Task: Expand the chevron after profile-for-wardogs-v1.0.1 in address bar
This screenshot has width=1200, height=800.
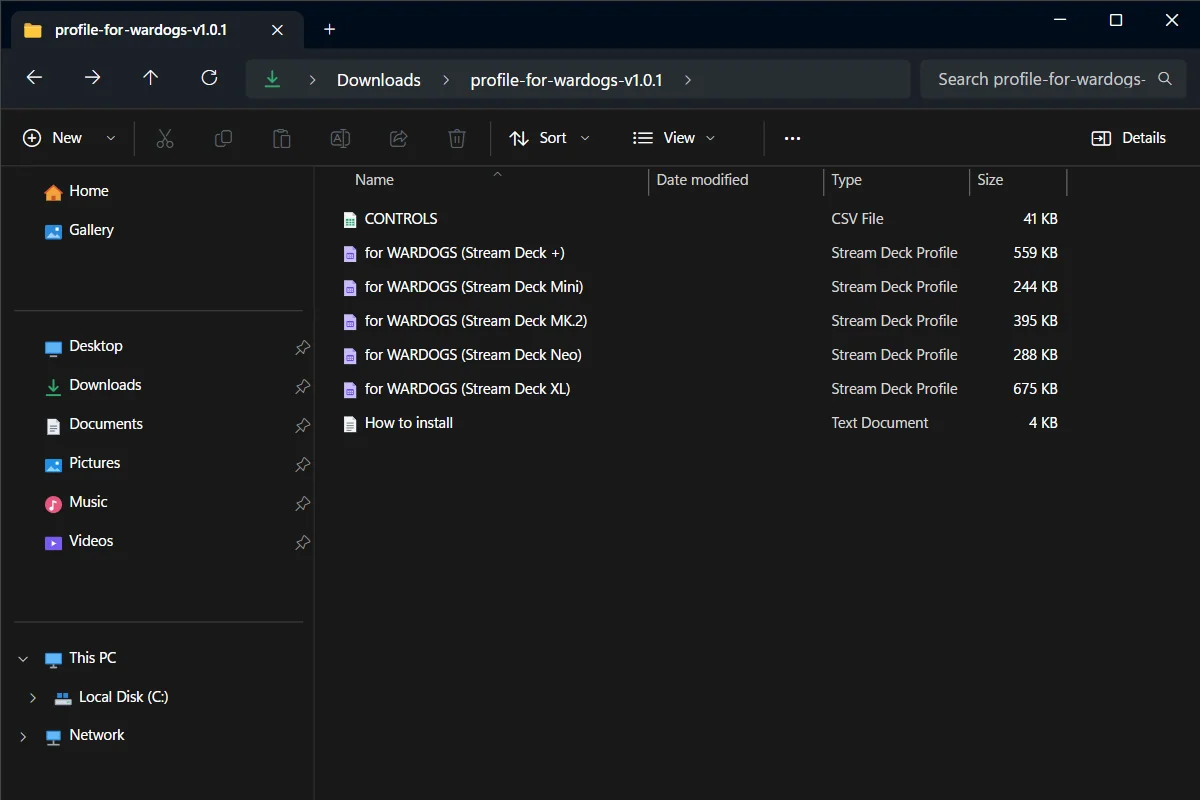Action: click(688, 80)
